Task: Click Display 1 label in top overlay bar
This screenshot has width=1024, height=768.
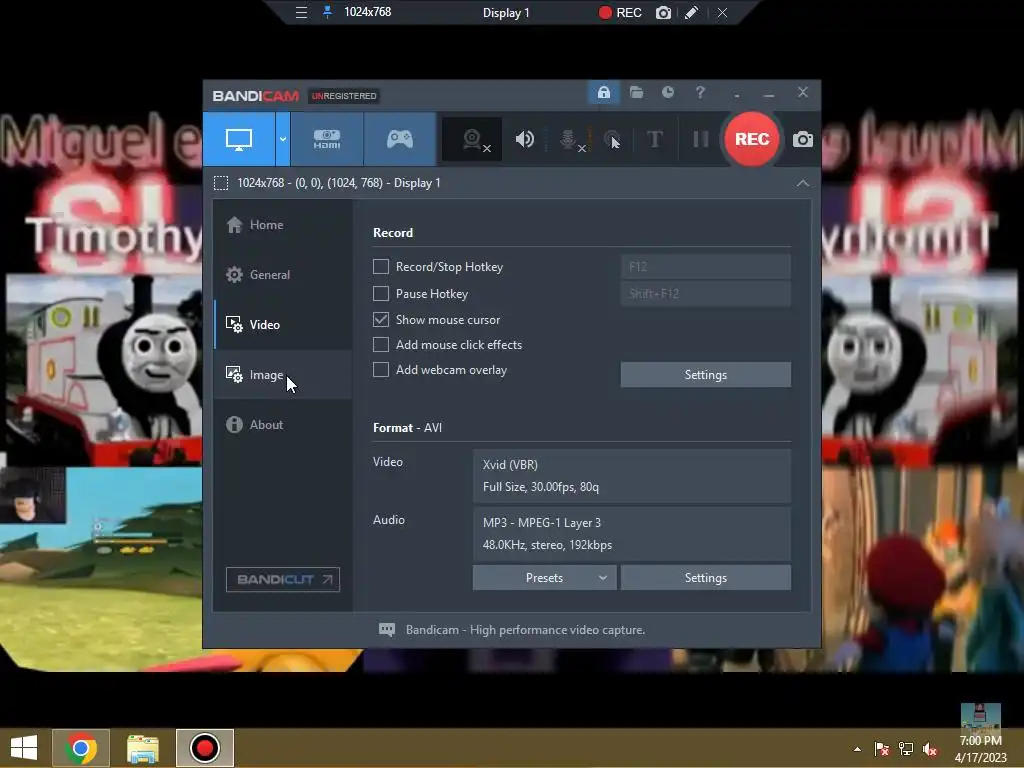Action: [506, 13]
